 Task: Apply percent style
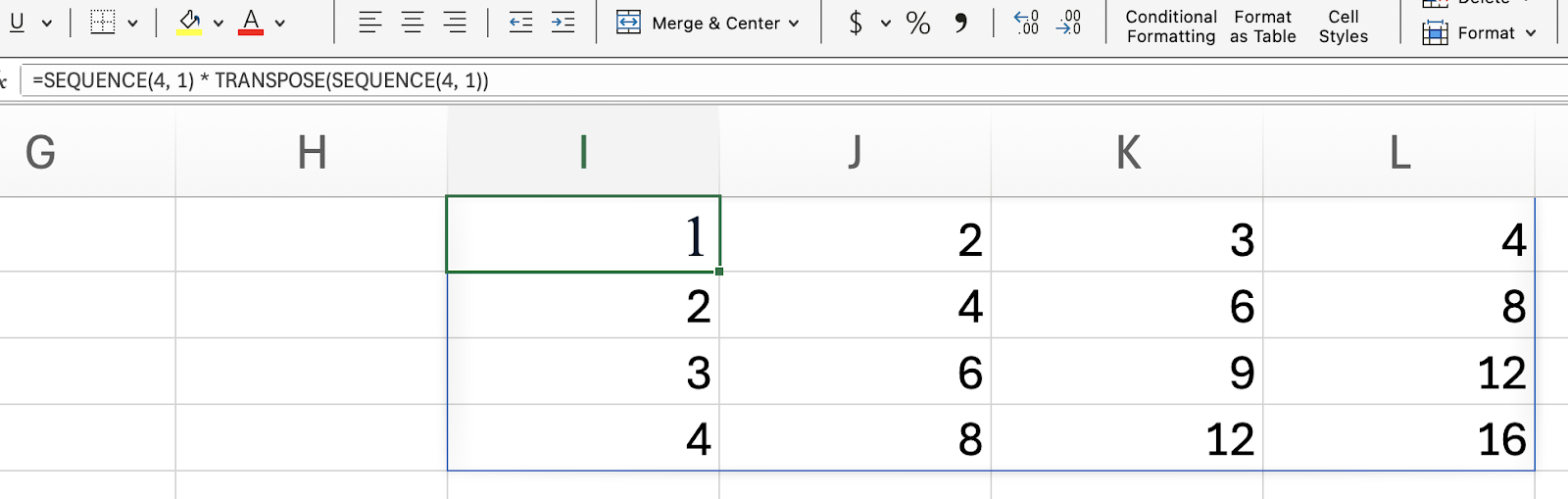click(918, 23)
